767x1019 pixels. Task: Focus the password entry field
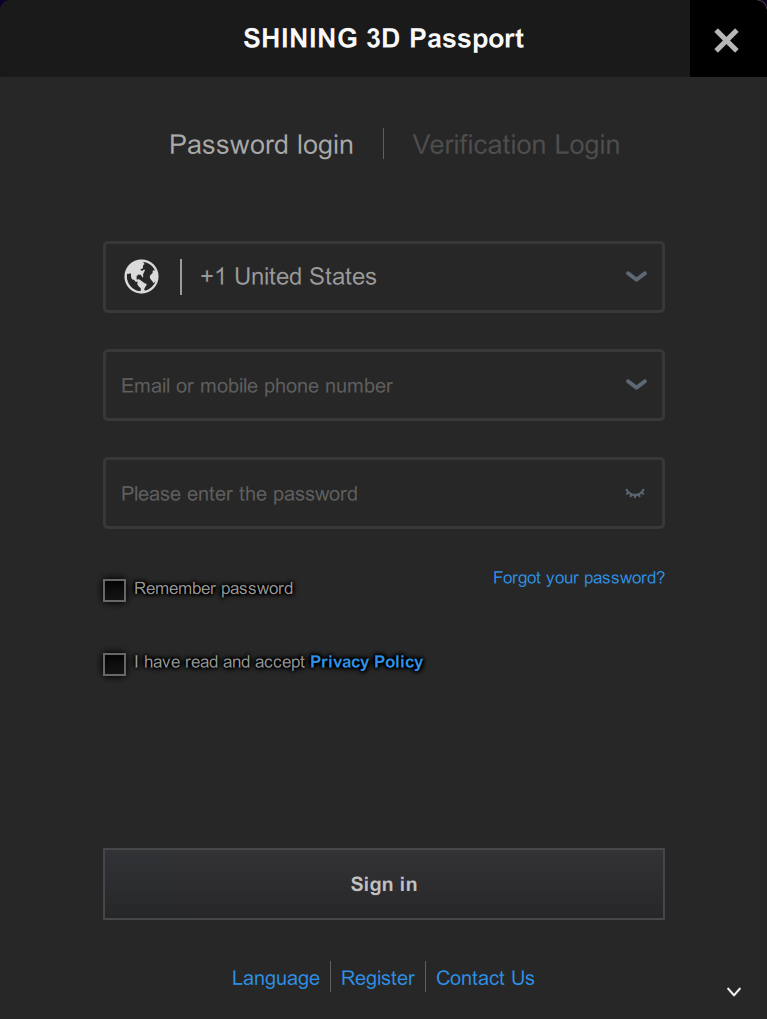[x=360, y=493]
